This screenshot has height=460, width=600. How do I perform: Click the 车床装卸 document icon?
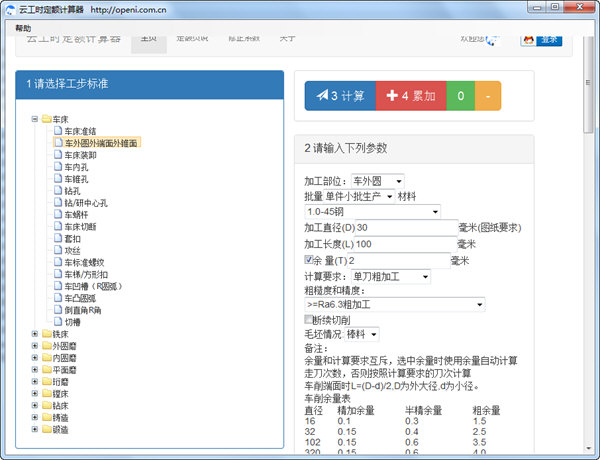coord(58,155)
